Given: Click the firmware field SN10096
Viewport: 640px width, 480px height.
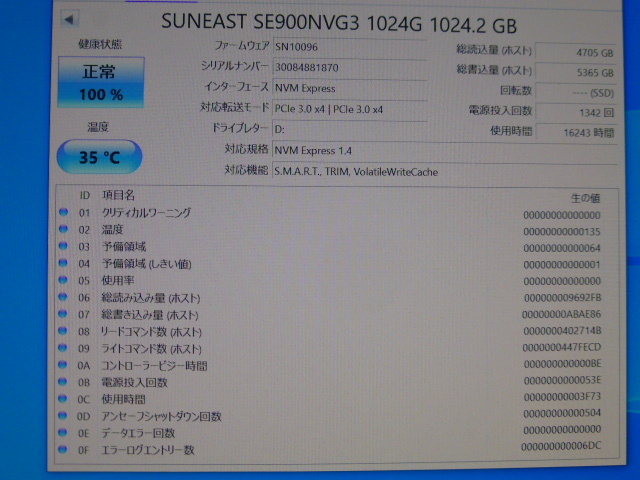Looking at the screenshot, I should coord(350,47).
